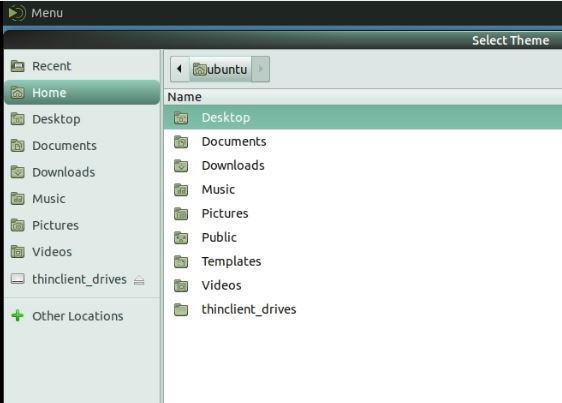562x403 pixels.
Task: Click the Desktop folder icon in file list
Action: click(181, 118)
